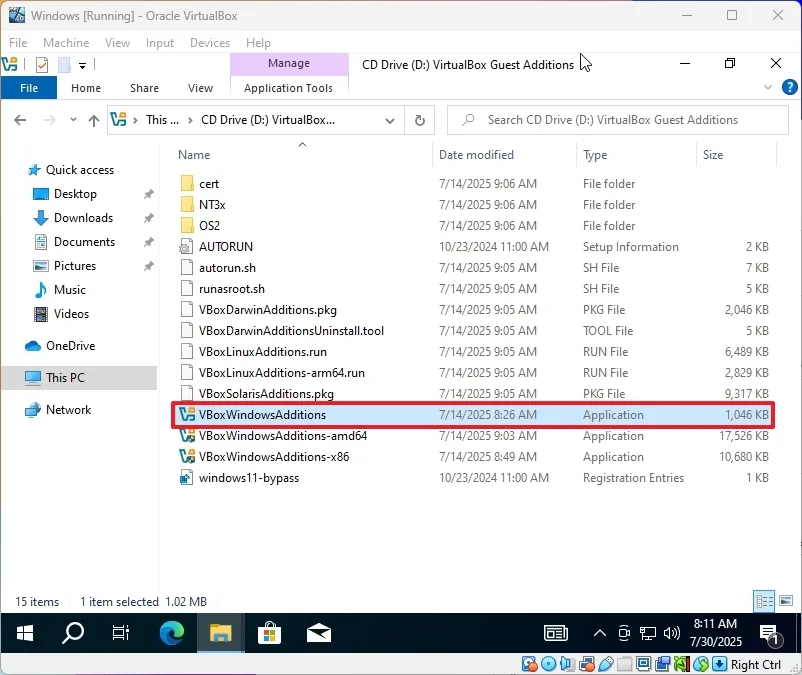Image resolution: width=802 pixels, height=675 pixels.
Task: Expand the address bar history dropdown
Action: 390,118
